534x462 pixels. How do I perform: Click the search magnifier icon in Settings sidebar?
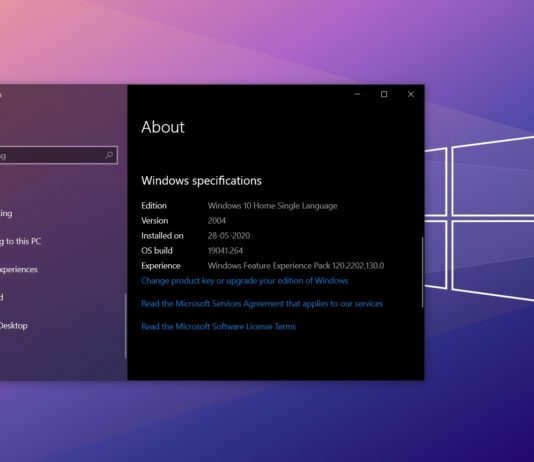[109, 155]
